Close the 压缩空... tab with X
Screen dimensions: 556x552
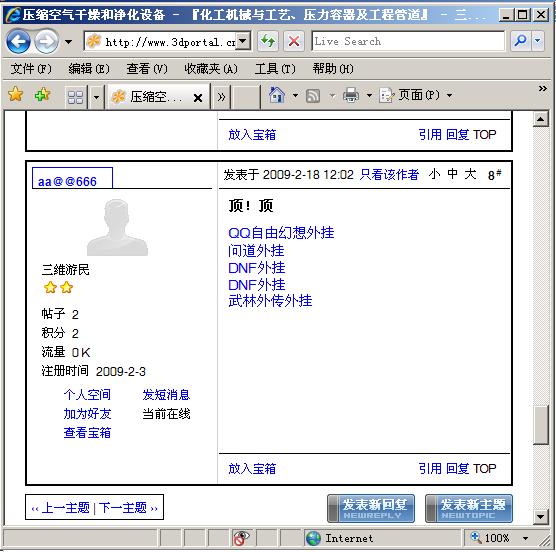click(198, 97)
